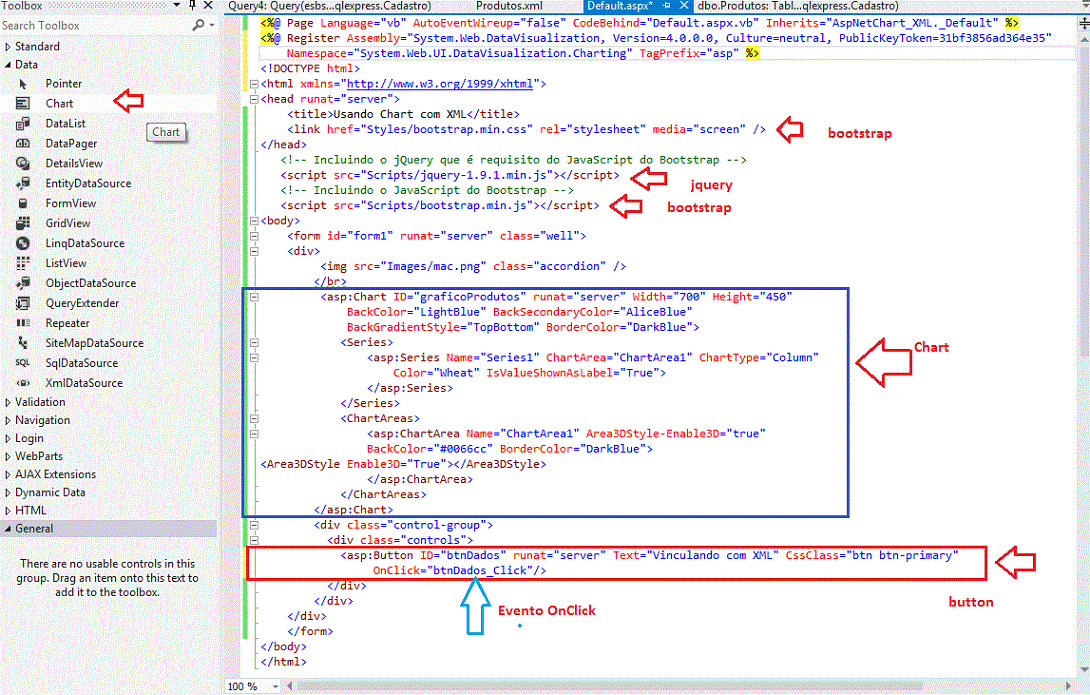1090x695 pixels.
Task: Expand the Standard toolbox group
Action: click(8, 47)
